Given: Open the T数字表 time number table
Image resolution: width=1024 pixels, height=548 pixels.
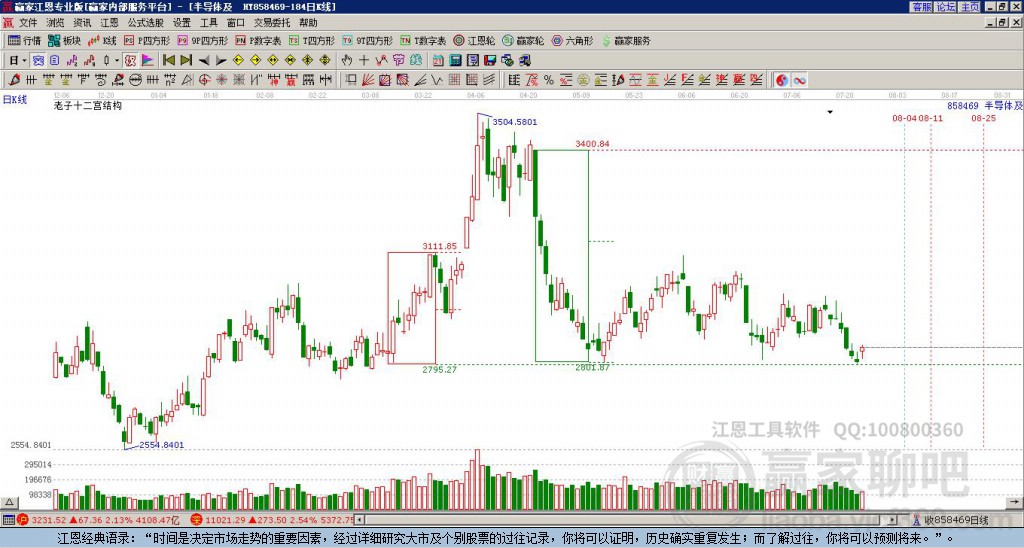Looking at the screenshot, I should [x=423, y=40].
